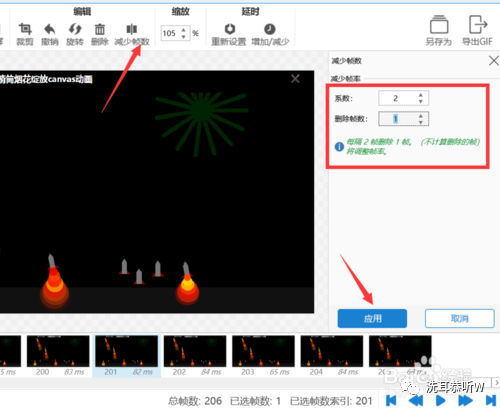Image resolution: width=500 pixels, height=409 pixels.
Task: Select frame 202 thumbnail
Action: (195, 351)
